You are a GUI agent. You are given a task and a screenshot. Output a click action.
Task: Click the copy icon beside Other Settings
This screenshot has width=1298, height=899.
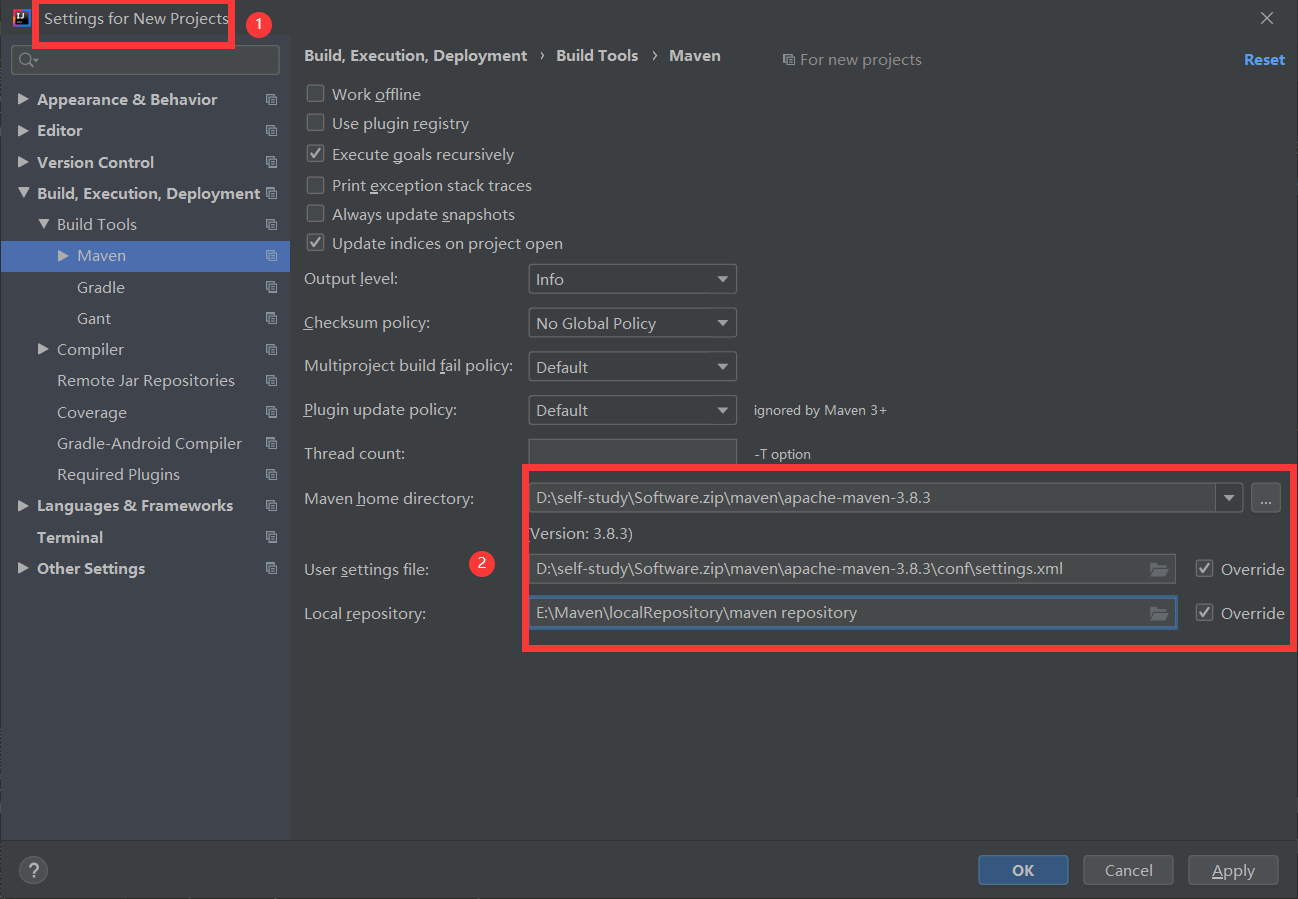click(x=271, y=568)
